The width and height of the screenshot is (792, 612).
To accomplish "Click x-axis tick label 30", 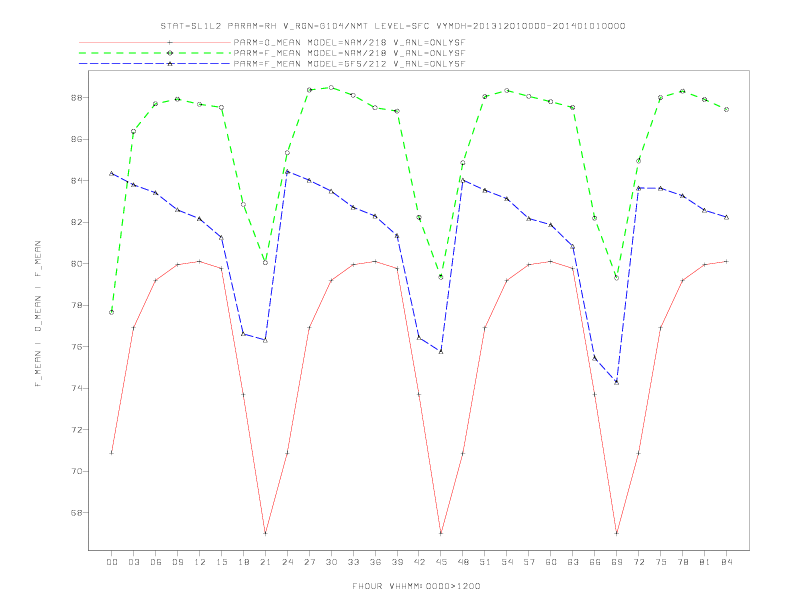I will pos(331,562).
